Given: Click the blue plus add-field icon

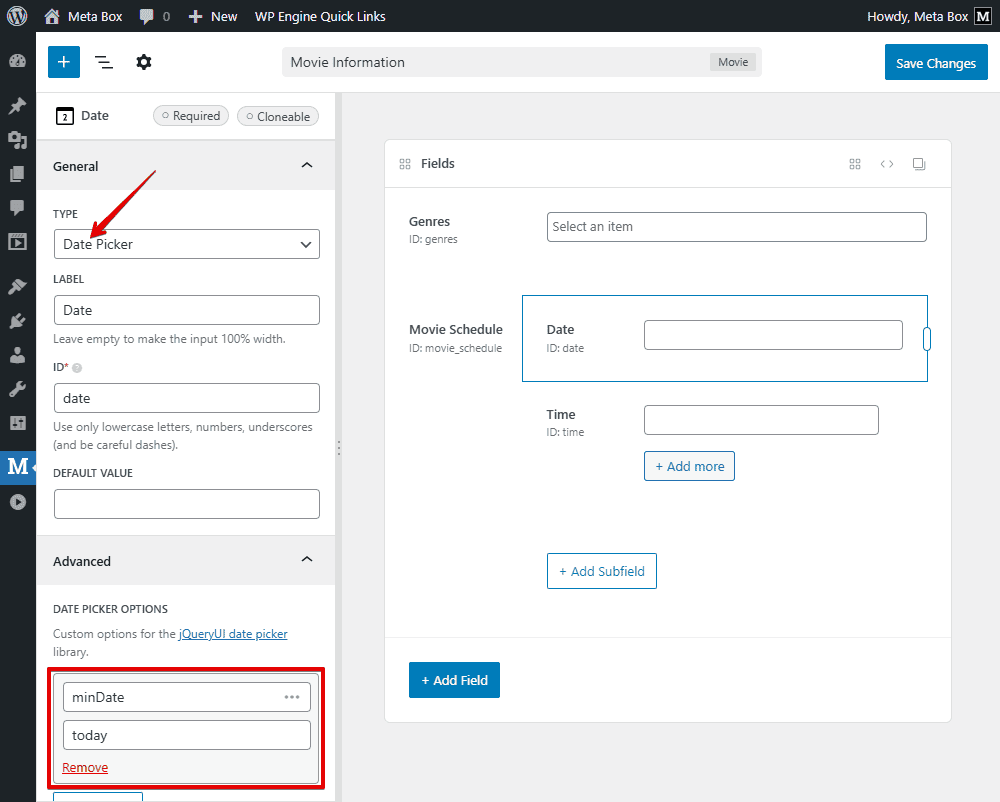Looking at the screenshot, I should tap(63, 62).
